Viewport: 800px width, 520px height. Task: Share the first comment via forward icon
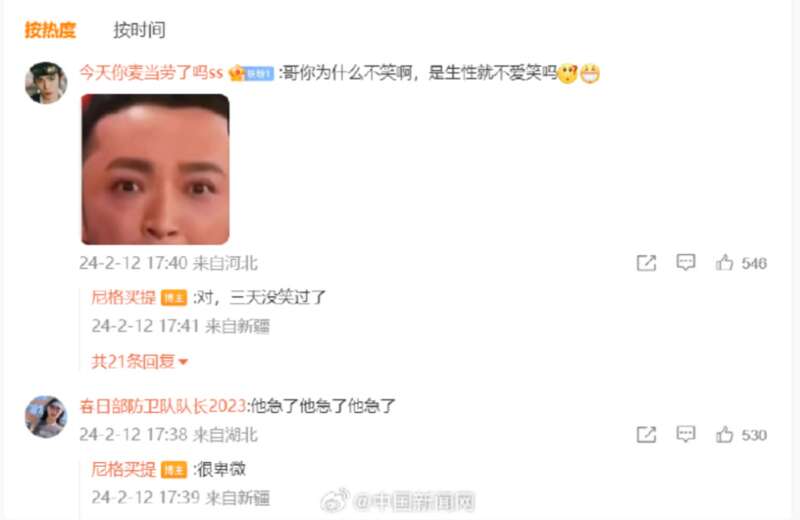646,263
